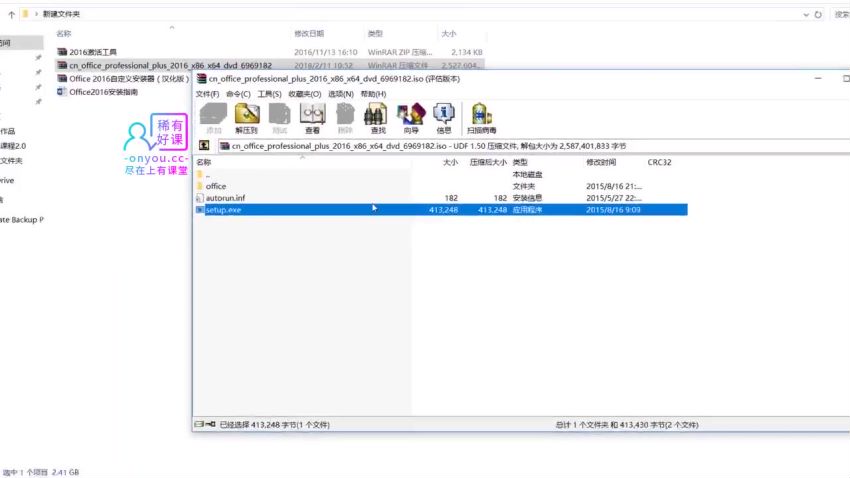Click the WinRAR title bar app icon

(x=202, y=79)
